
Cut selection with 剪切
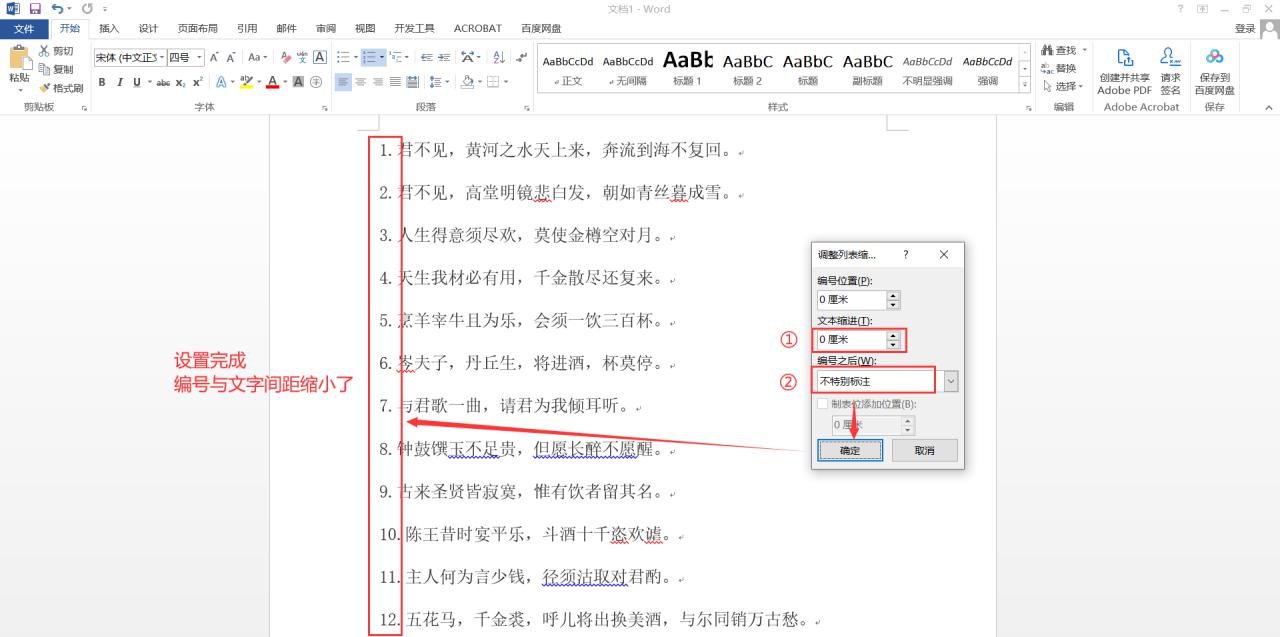click(56, 51)
